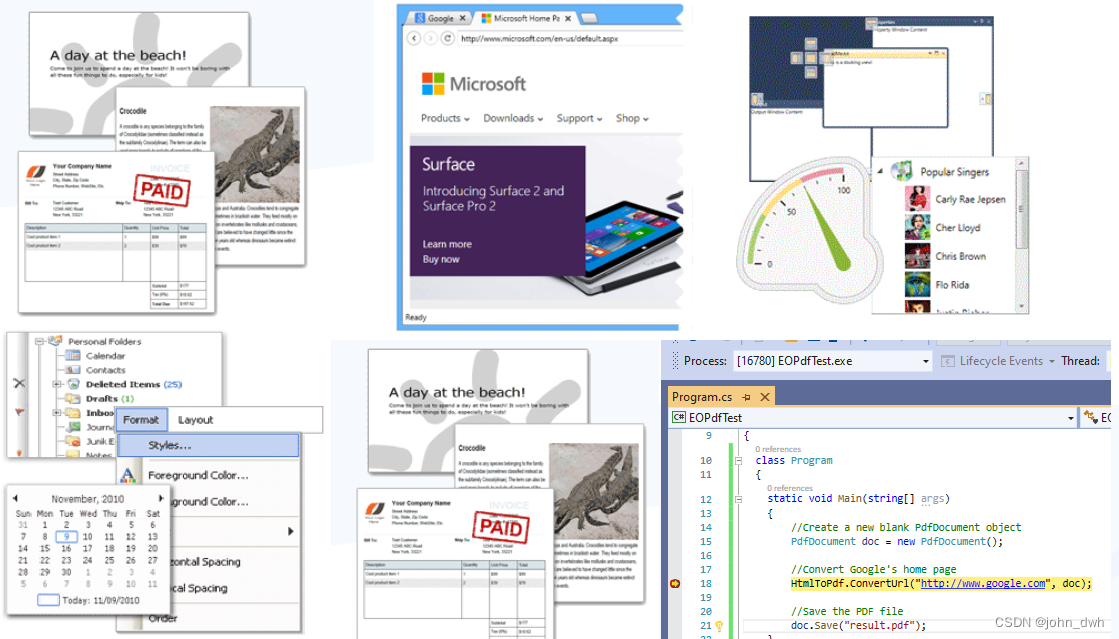This screenshot has height=639, width=1119.
Task: Toggle the breakpoint on line 18
Action: coord(676,582)
